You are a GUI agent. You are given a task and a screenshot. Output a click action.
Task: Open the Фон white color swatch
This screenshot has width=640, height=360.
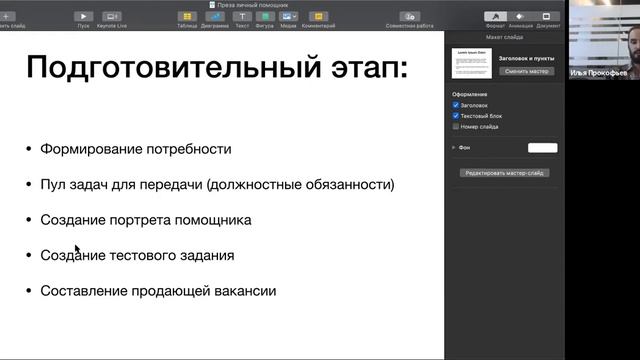[542, 148]
